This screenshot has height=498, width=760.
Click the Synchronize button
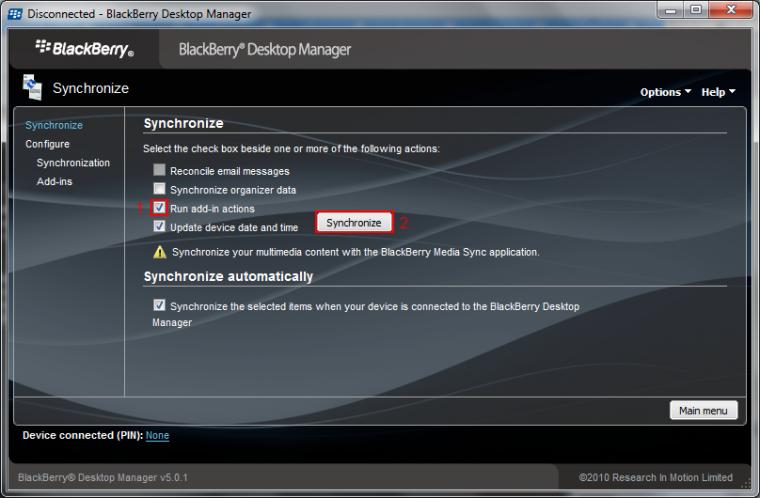click(x=354, y=223)
